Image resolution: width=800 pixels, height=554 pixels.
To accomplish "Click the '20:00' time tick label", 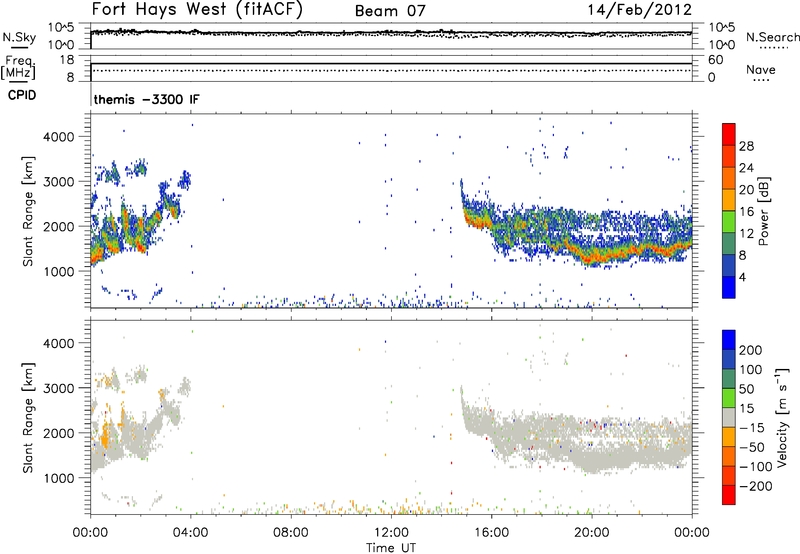I will tap(591, 533).
